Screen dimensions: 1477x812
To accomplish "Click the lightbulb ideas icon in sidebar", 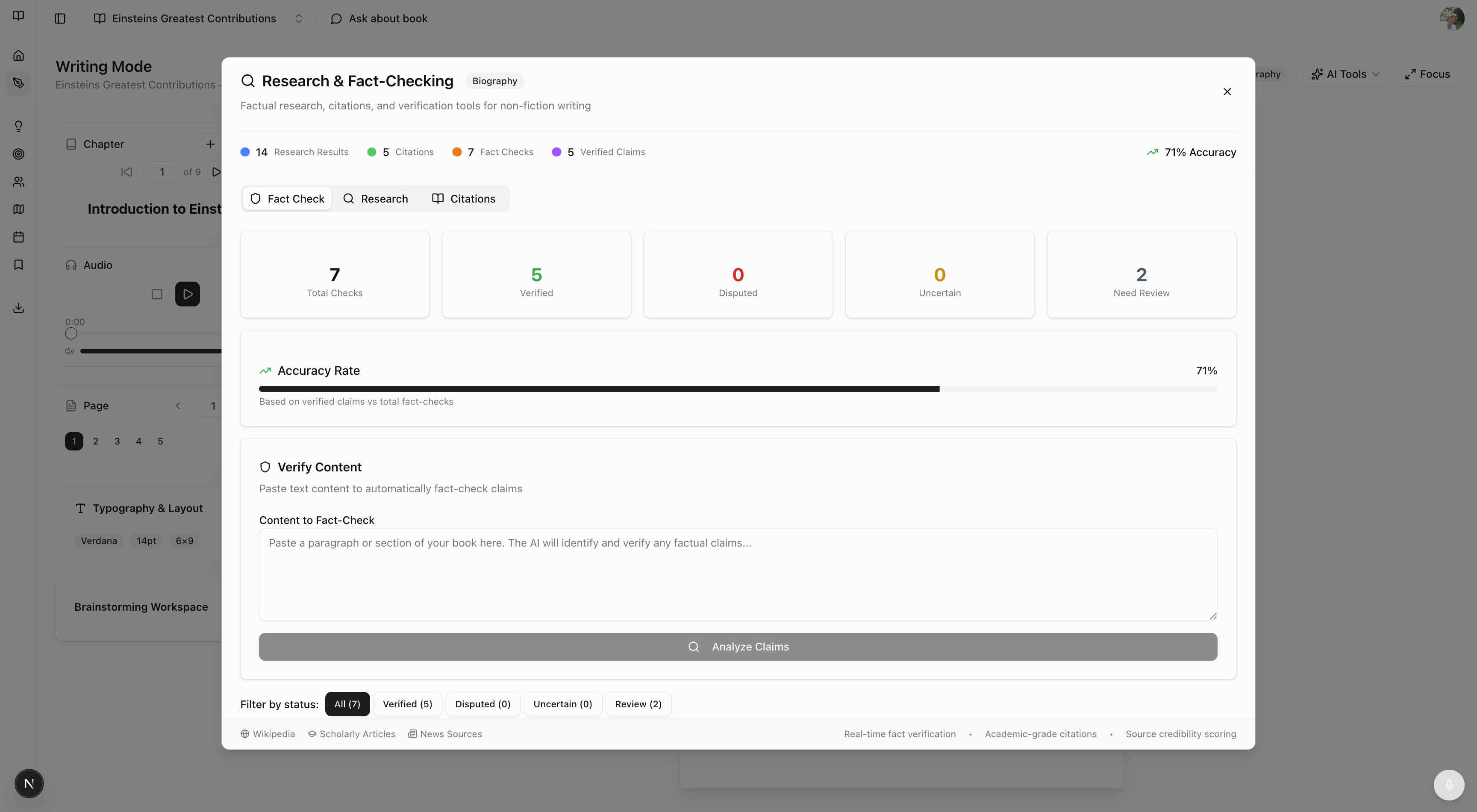I will (x=18, y=126).
